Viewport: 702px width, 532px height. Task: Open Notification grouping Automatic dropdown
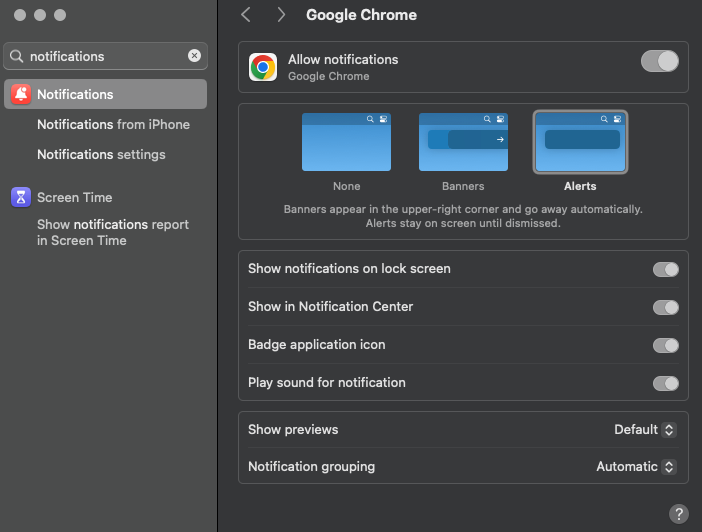[x=636, y=467]
